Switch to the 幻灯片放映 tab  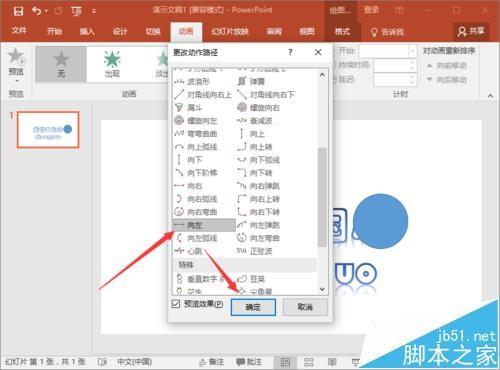[x=230, y=31]
